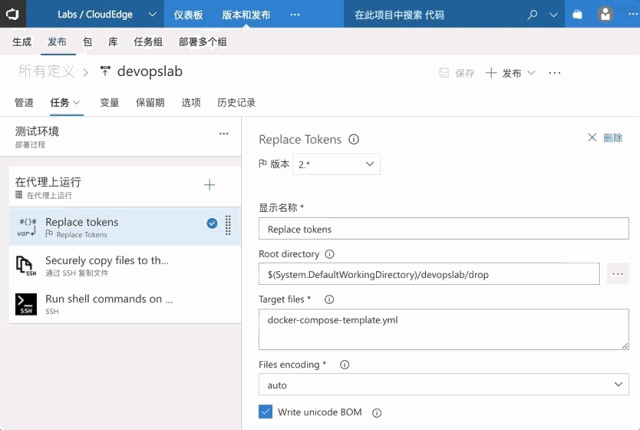Edit the Target files text area
Screen dimensions: 640x430
[444, 329]
